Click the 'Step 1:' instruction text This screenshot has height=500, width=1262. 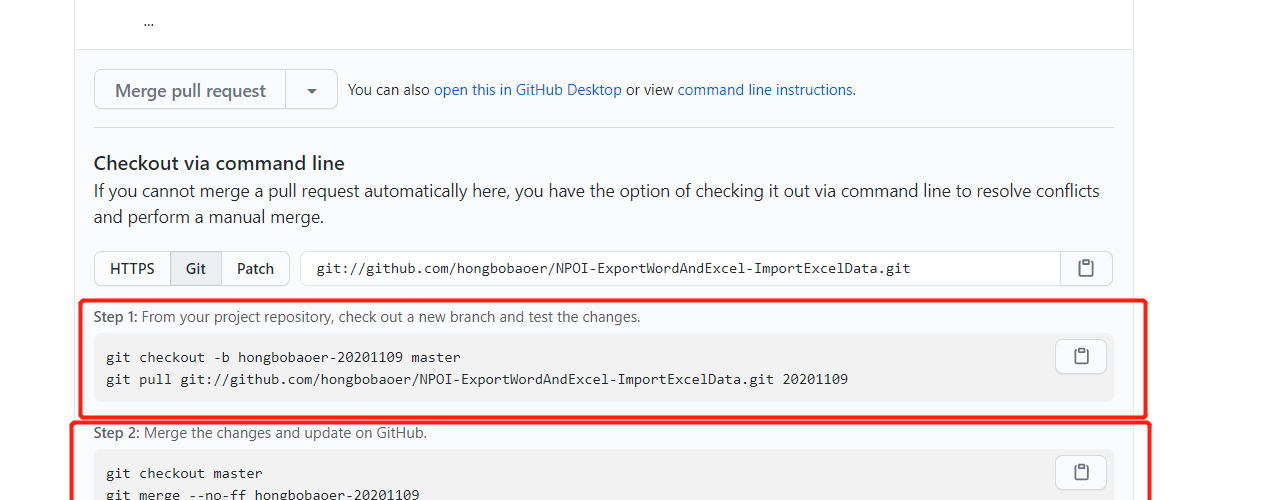pyautogui.click(x=367, y=317)
